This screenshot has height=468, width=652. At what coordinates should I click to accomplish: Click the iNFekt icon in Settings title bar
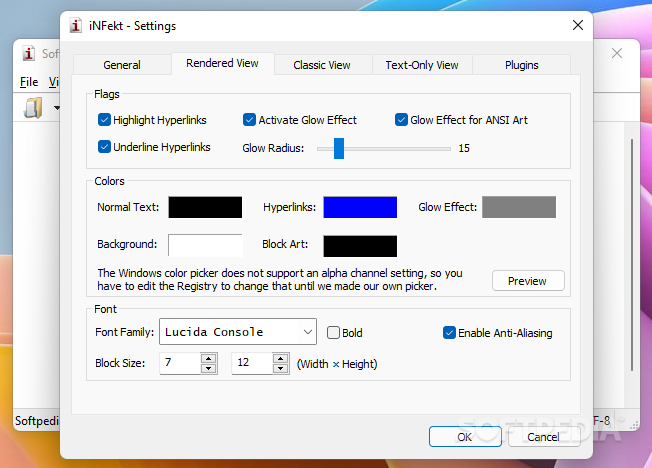[x=75, y=26]
